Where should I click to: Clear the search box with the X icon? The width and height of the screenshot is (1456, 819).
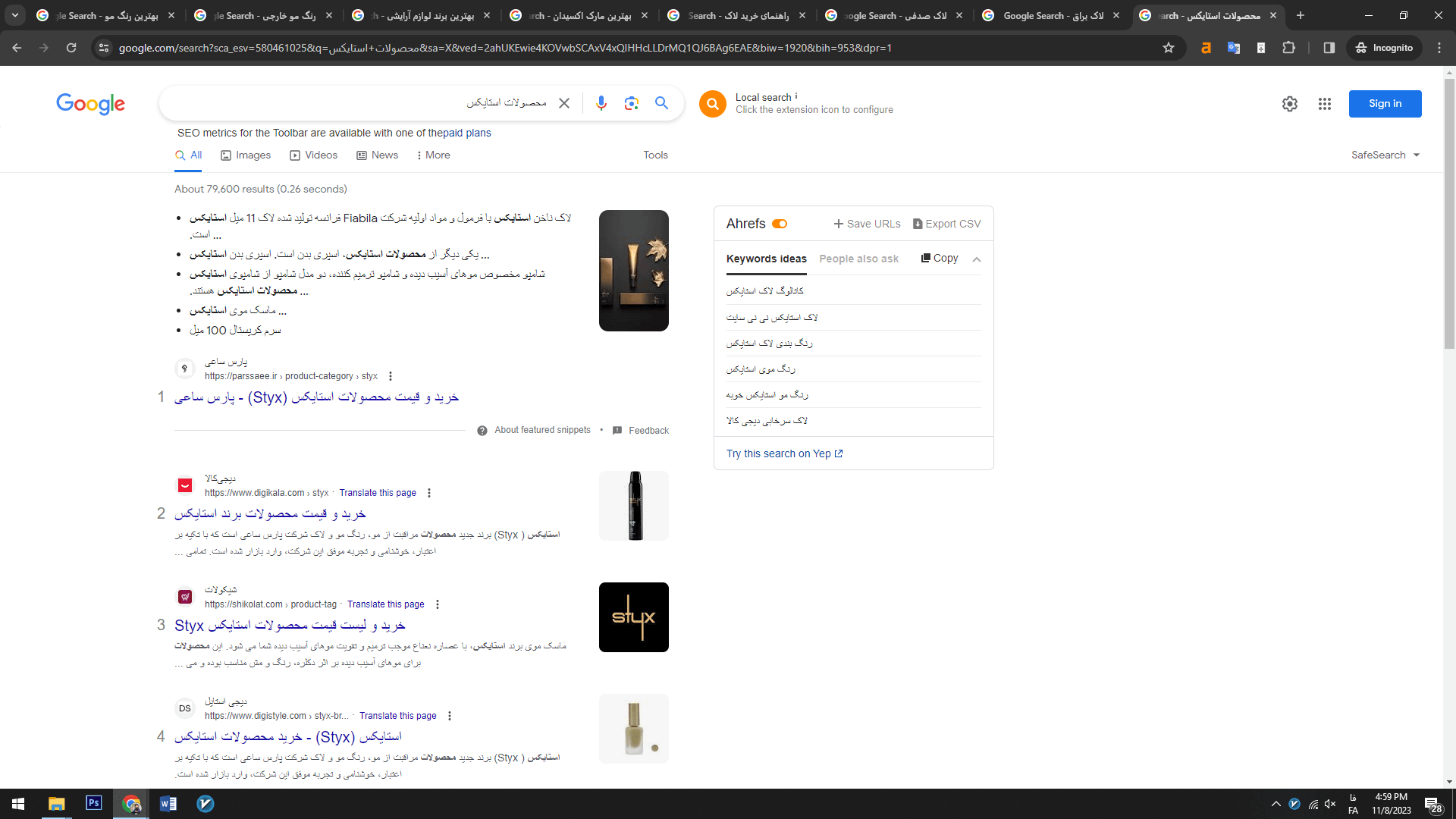[x=564, y=103]
